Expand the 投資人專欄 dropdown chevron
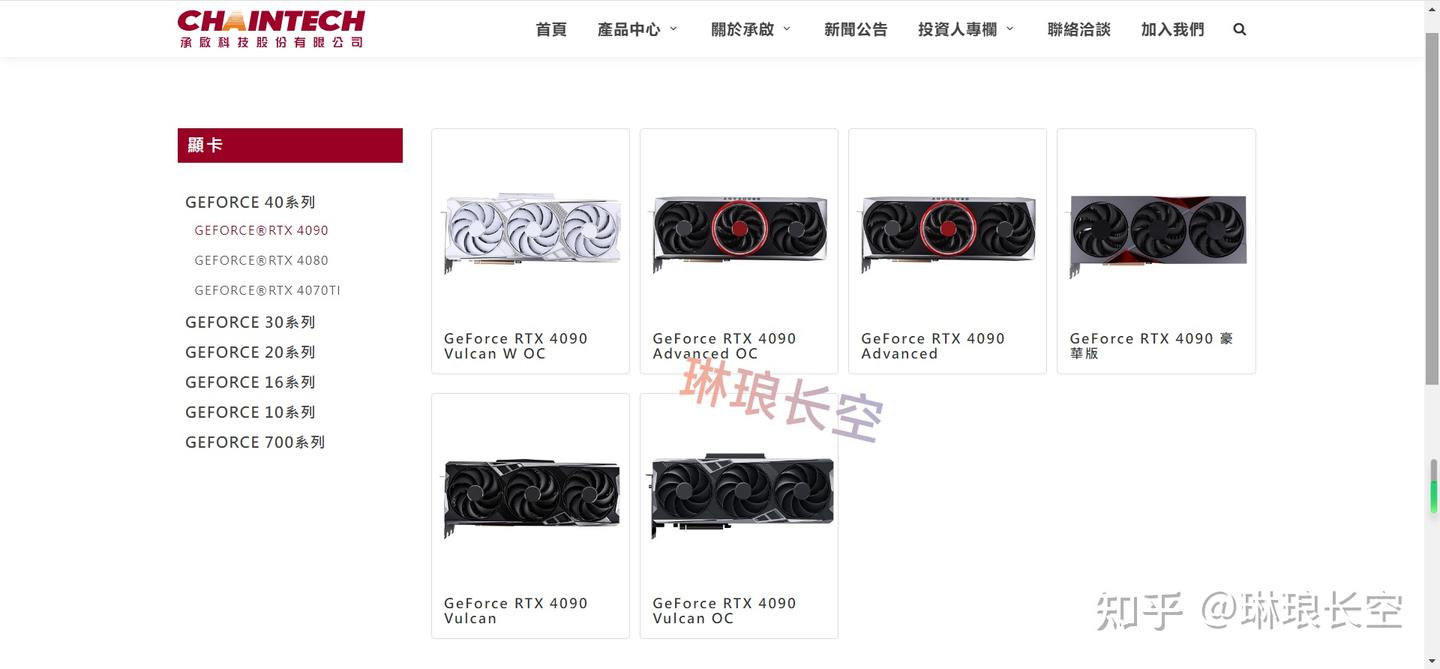This screenshot has height=669, width=1440. point(1010,29)
